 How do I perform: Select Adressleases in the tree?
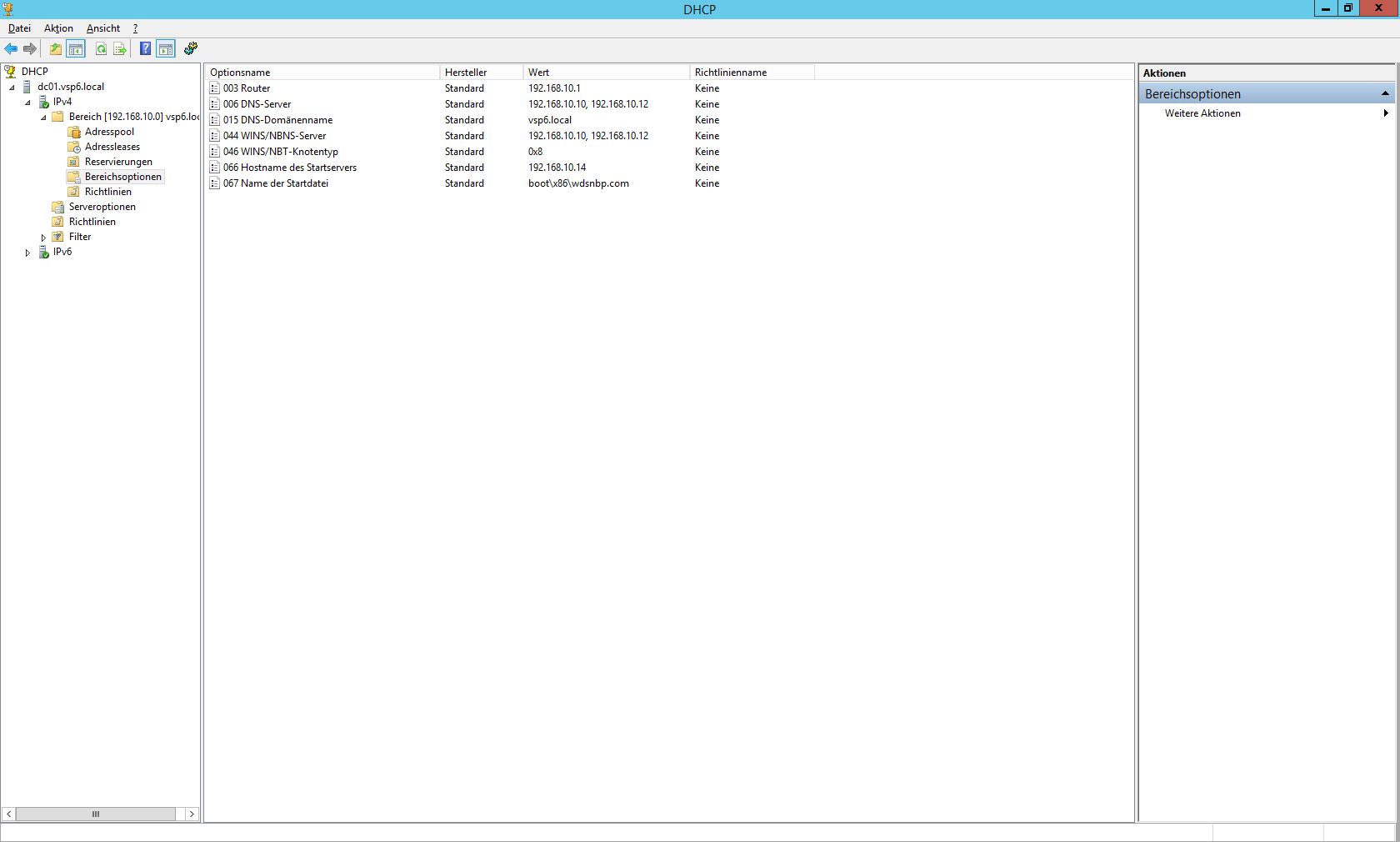[112, 147]
